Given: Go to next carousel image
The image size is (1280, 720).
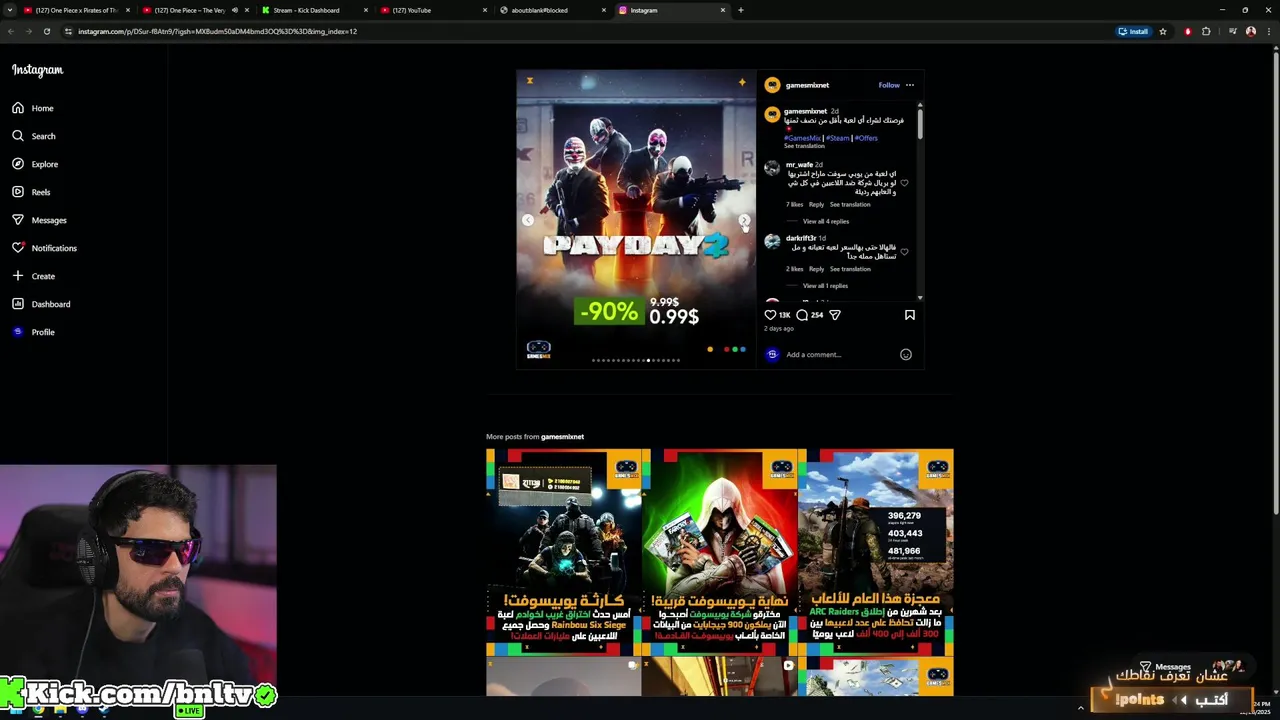Looking at the screenshot, I should coord(744,220).
